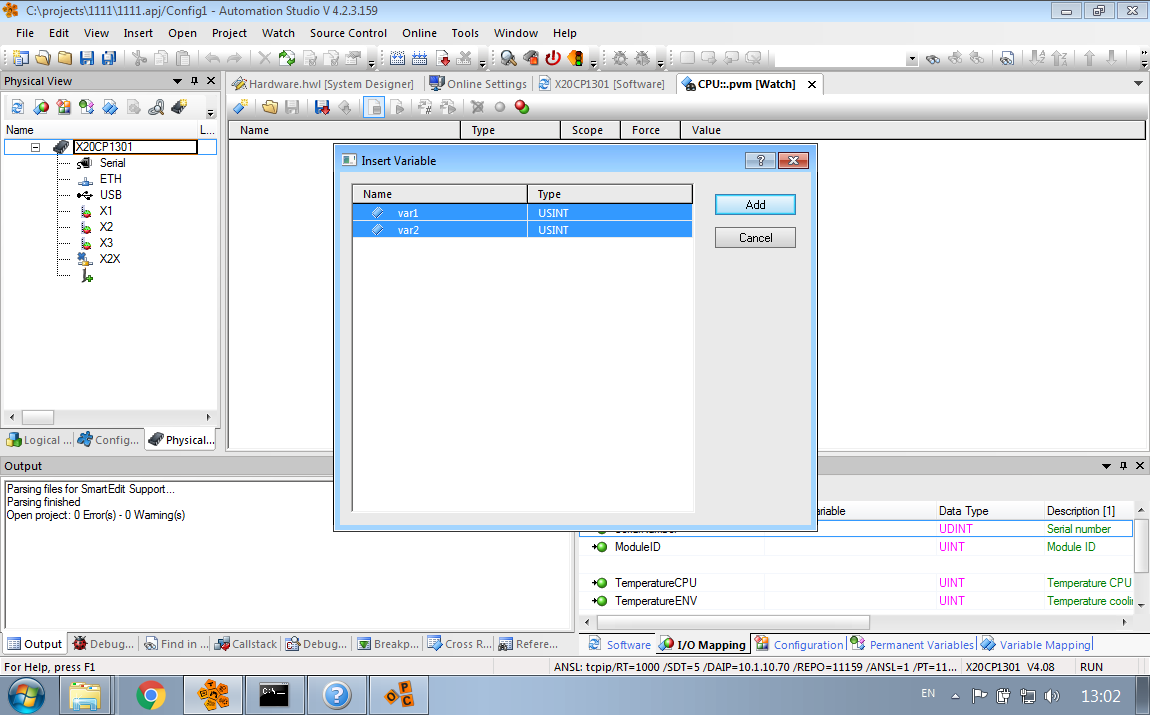Viewport: 1150px width, 715px height.
Task: Click the Physical View horizontal scrollbar thumb
Action: (37, 417)
